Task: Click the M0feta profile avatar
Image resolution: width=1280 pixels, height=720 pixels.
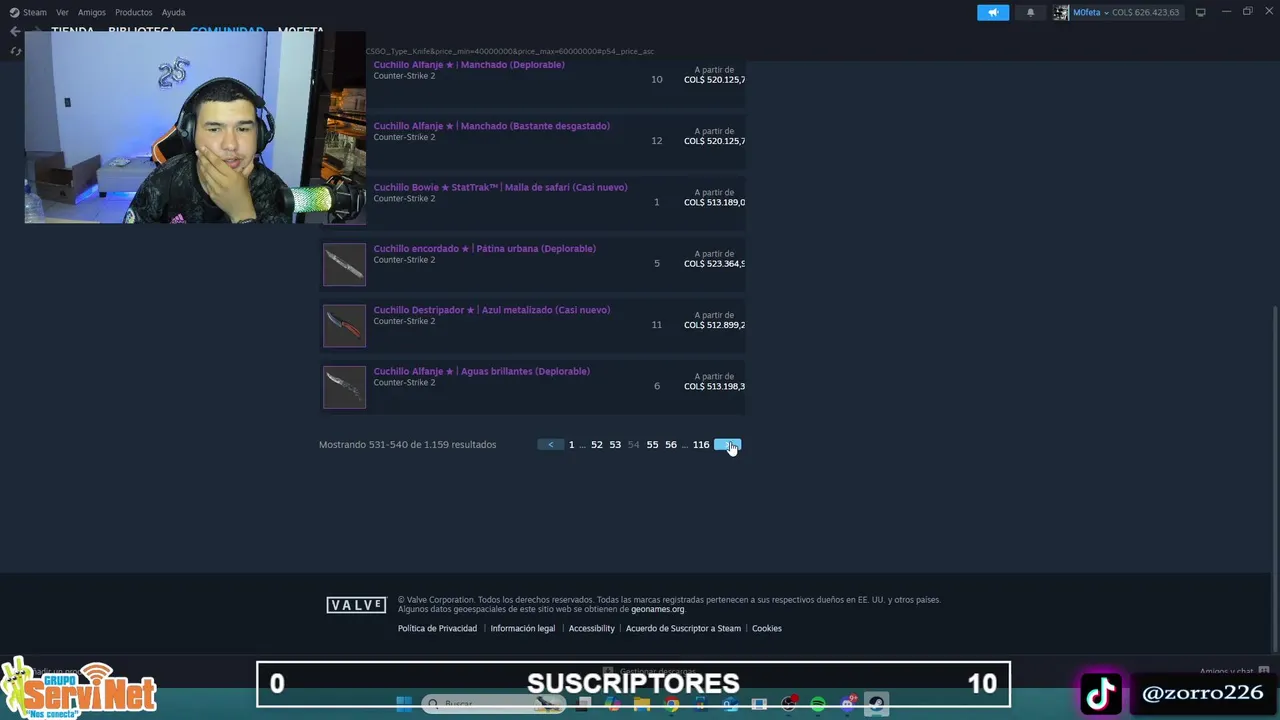Action: (1061, 12)
